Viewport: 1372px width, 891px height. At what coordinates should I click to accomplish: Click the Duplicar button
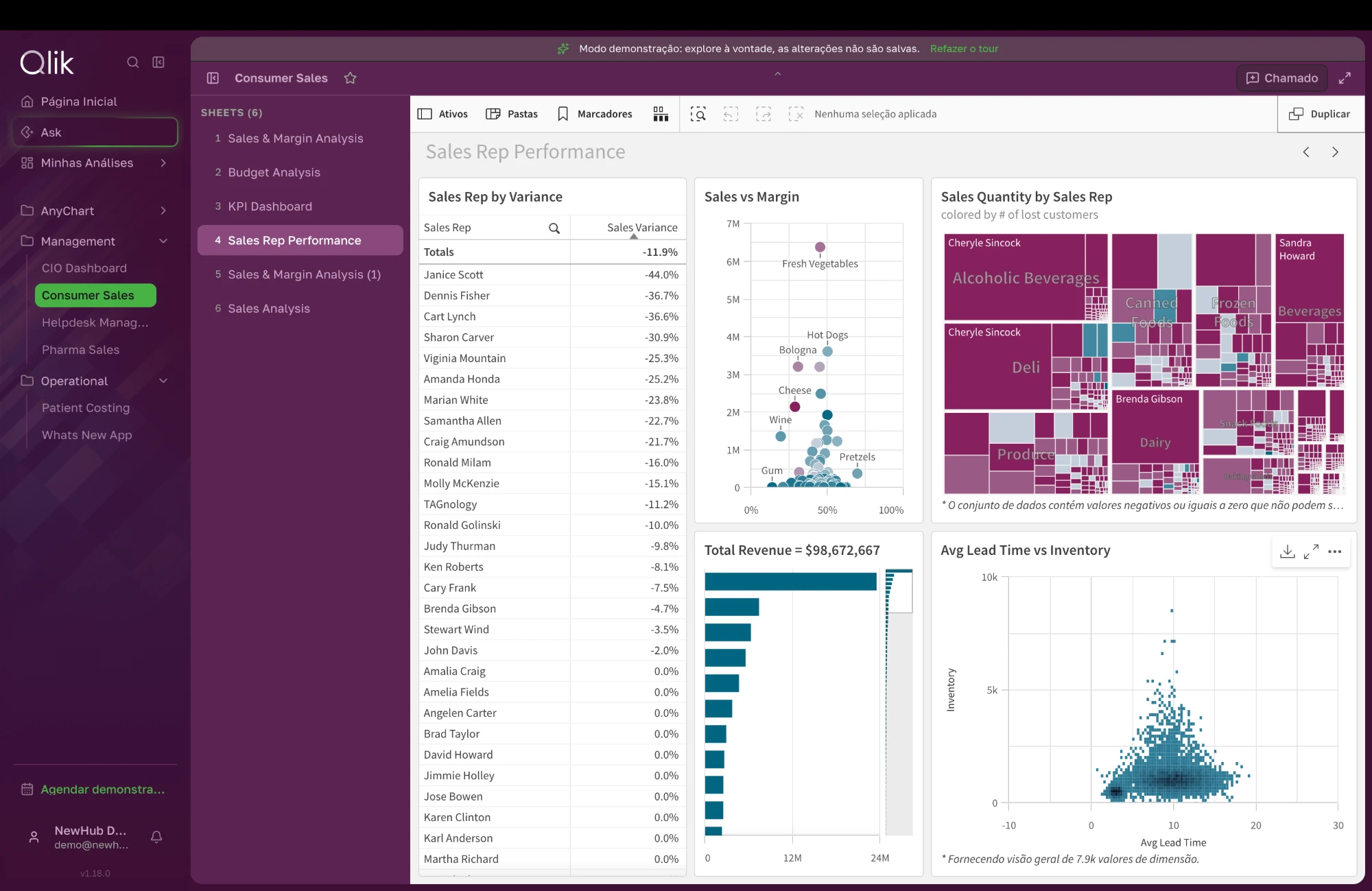pyautogui.click(x=1320, y=114)
